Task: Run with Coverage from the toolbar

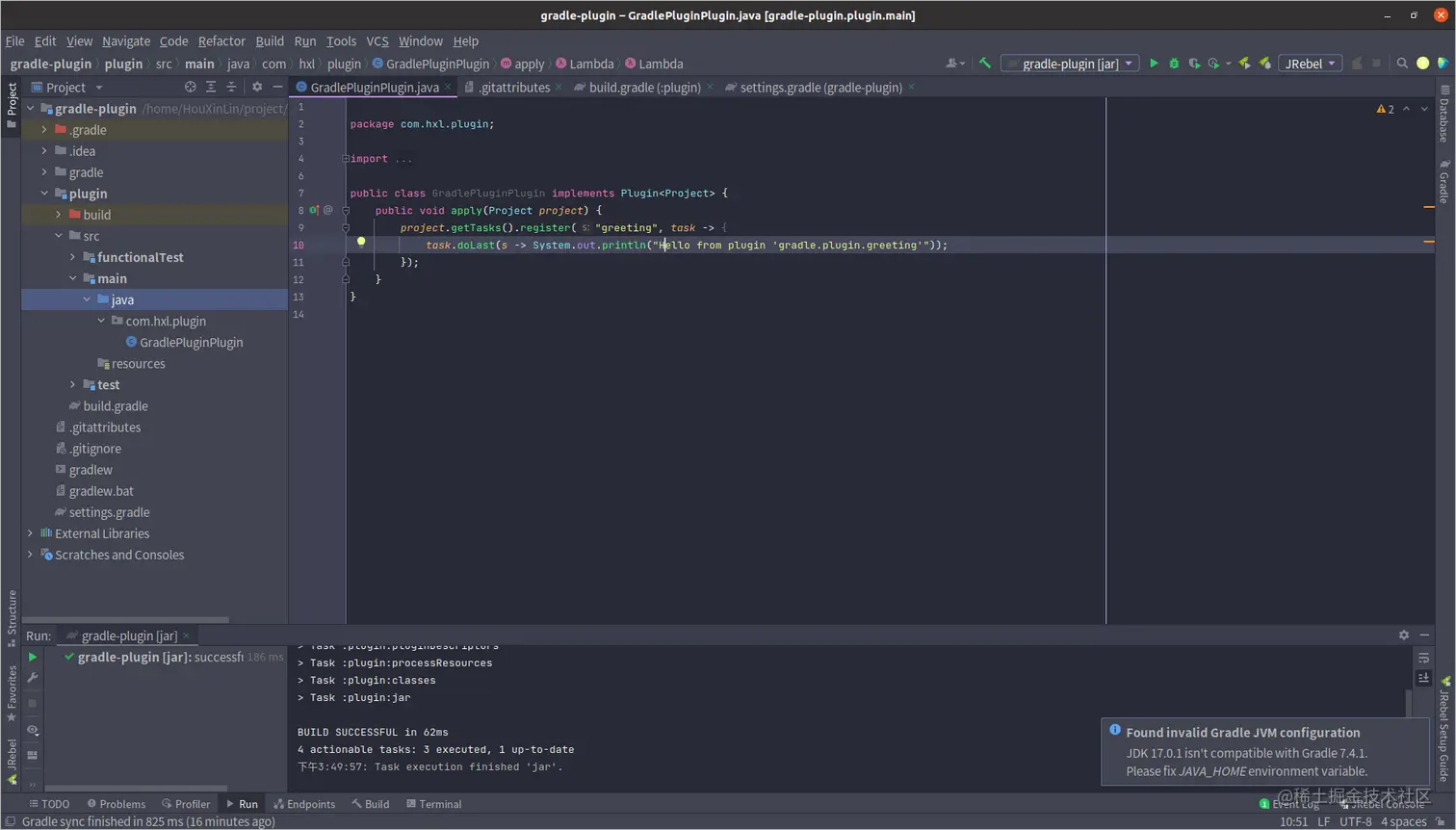Action: click(x=1194, y=64)
